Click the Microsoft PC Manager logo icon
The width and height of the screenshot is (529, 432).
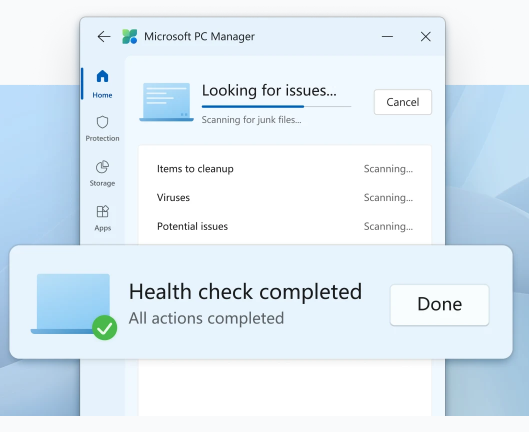click(x=130, y=36)
